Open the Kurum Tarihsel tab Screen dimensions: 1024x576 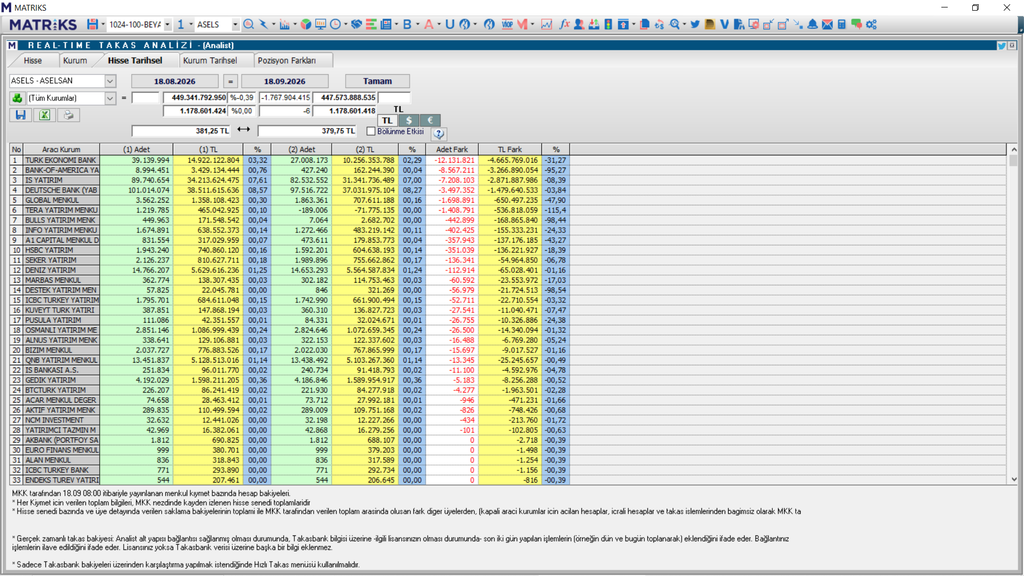click(x=210, y=60)
